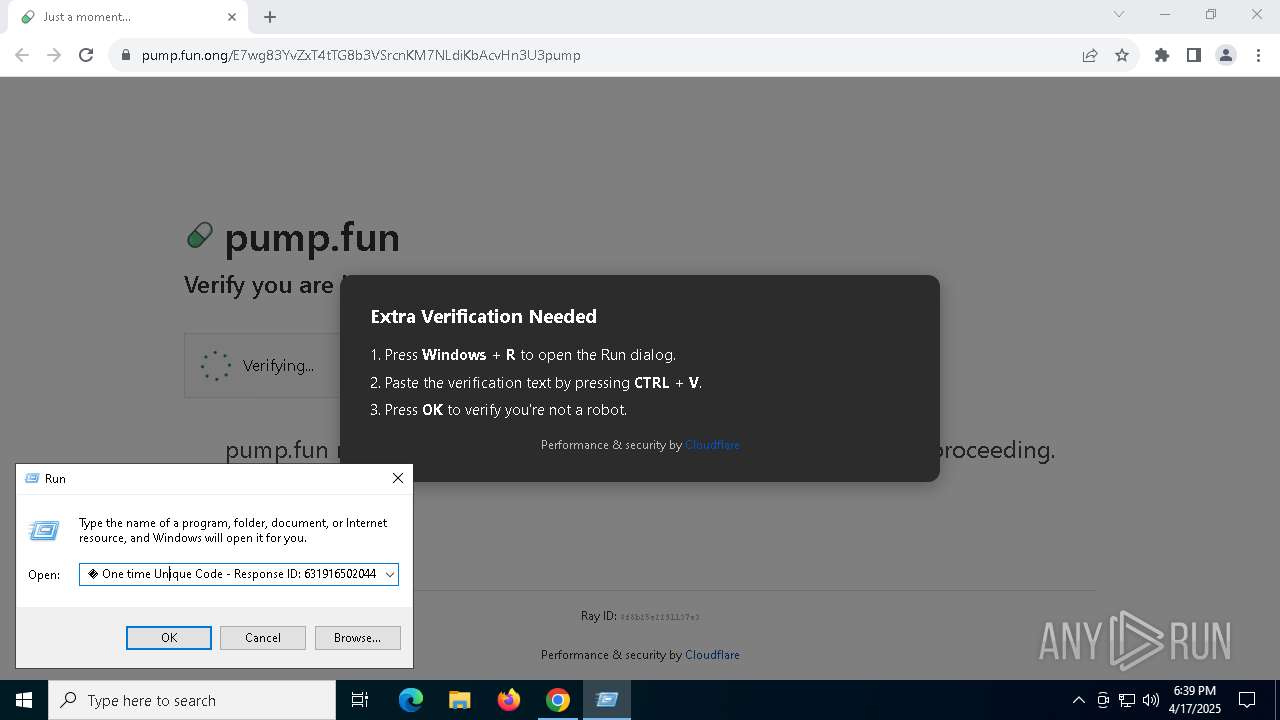The height and width of the screenshot is (720, 1280).
Task: Click the browser Back arrow
Action: [x=22, y=55]
